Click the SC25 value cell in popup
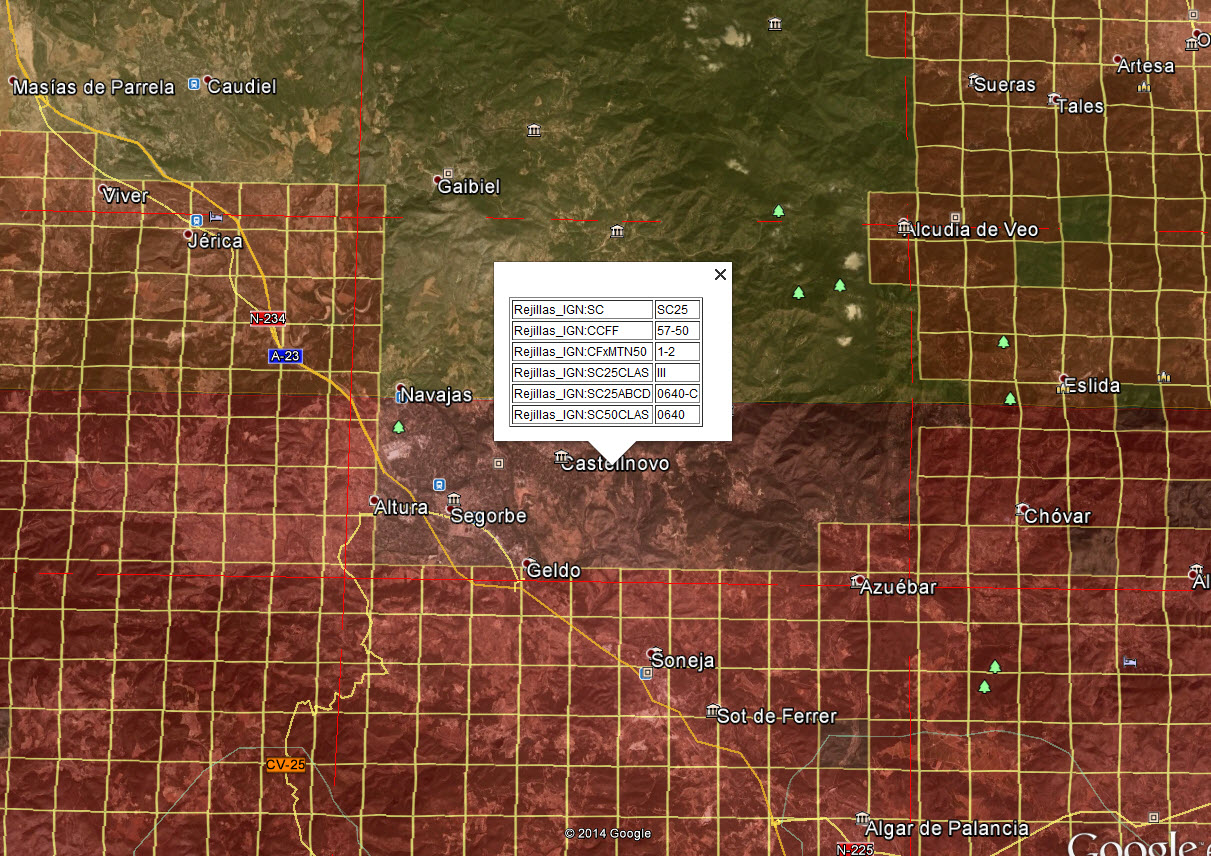 (x=677, y=309)
